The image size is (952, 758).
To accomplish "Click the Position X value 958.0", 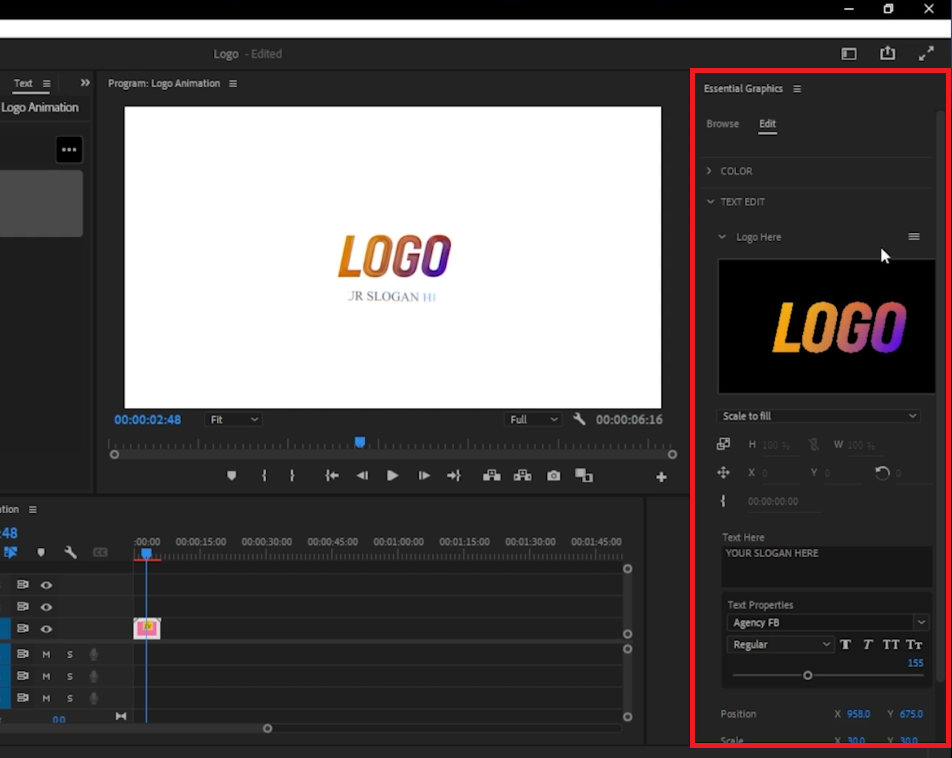I will click(x=858, y=714).
